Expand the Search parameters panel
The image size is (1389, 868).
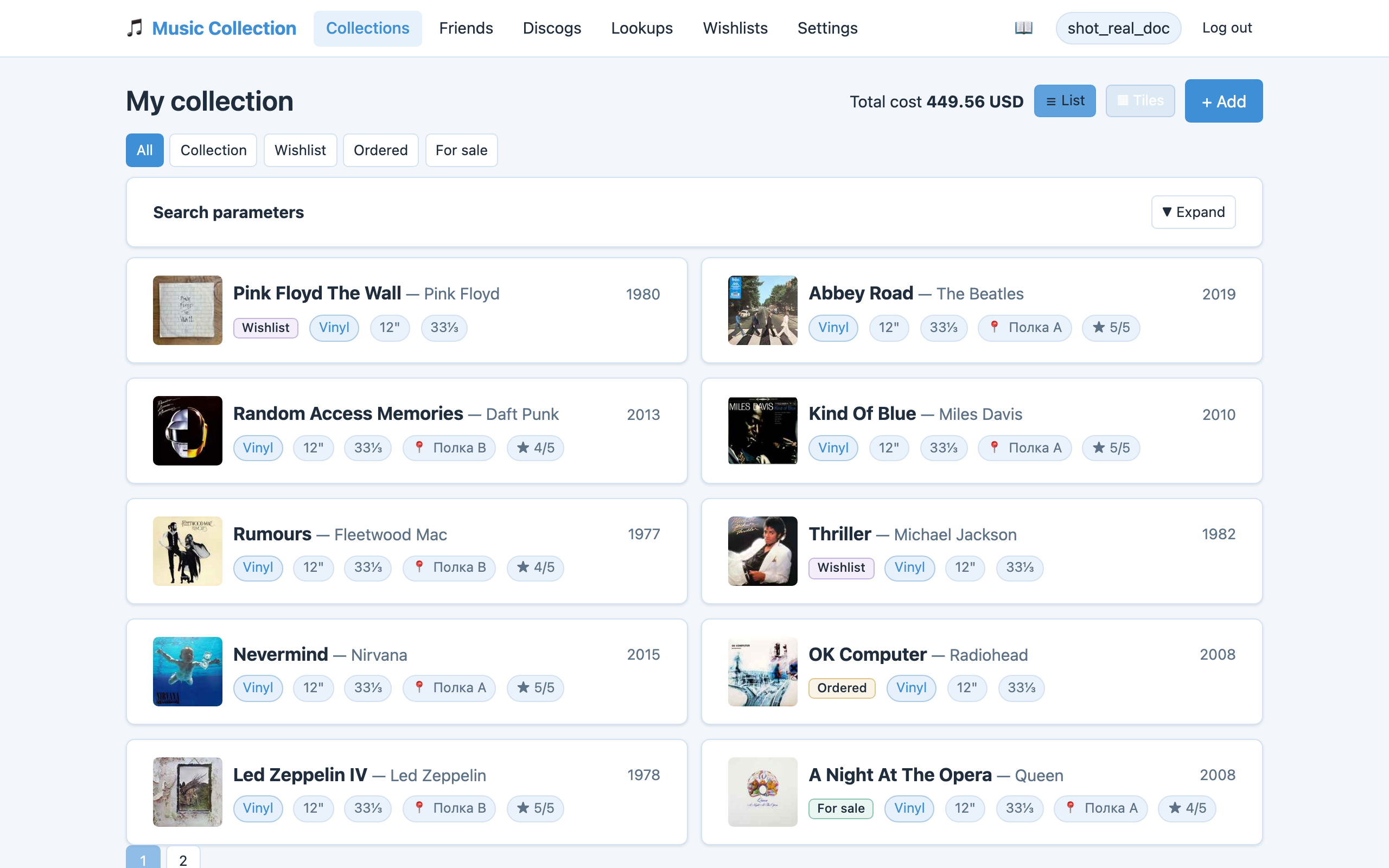tap(1193, 213)
